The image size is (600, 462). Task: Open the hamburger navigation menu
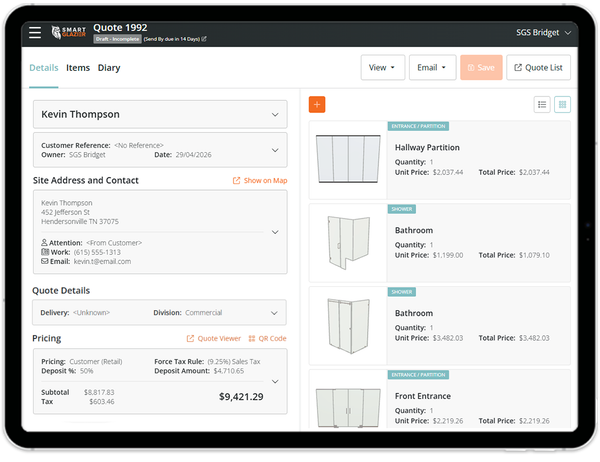tap(35, 33)
